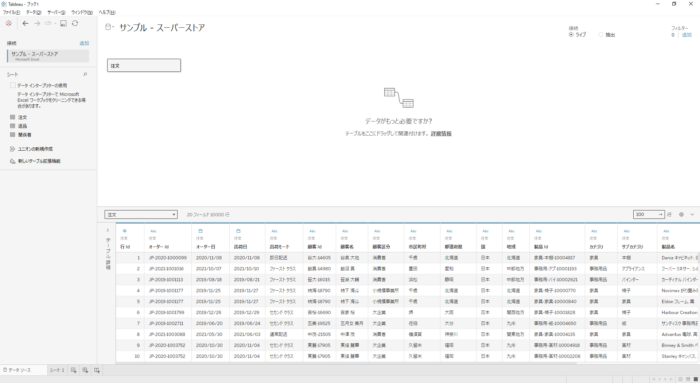The height and width of the screenshot is (383, 700).
Task: Open the サーバー menu
Action: (x=56, y=12)
